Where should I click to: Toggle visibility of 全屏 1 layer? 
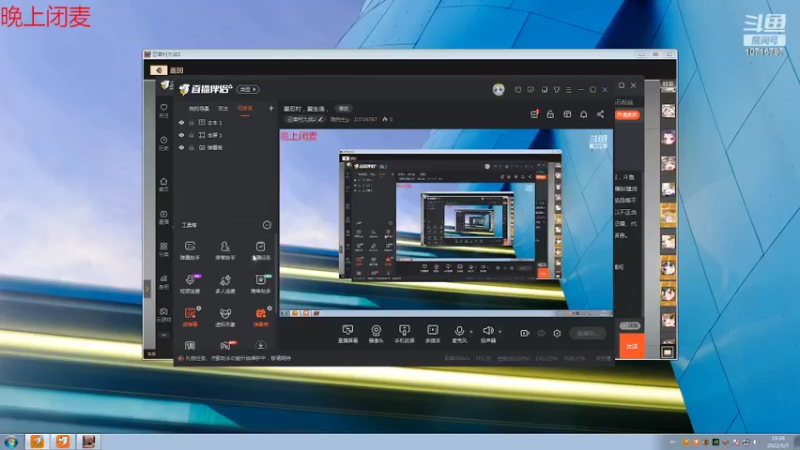(x=181, y=135)
